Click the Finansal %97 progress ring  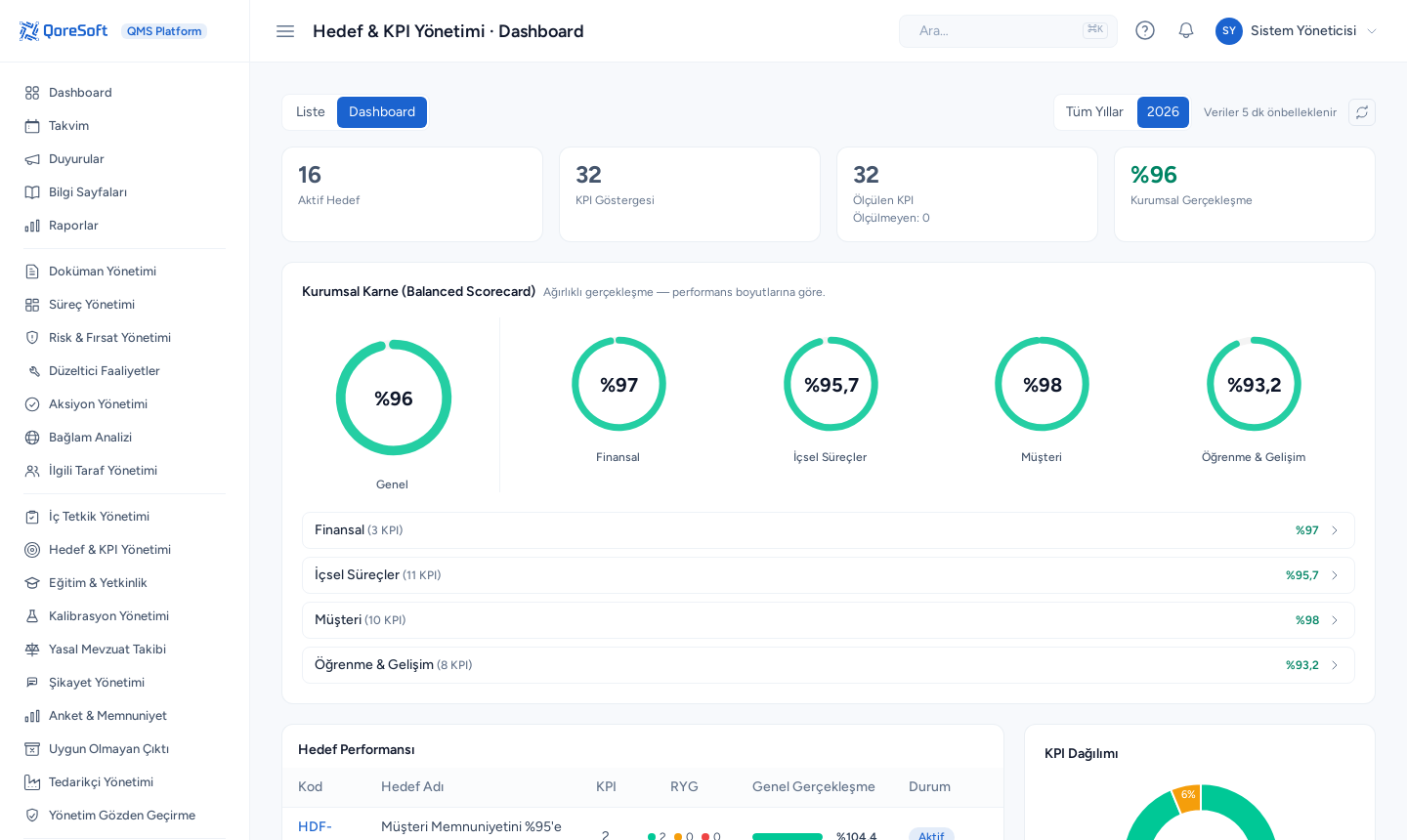click(x=618, y=384)
